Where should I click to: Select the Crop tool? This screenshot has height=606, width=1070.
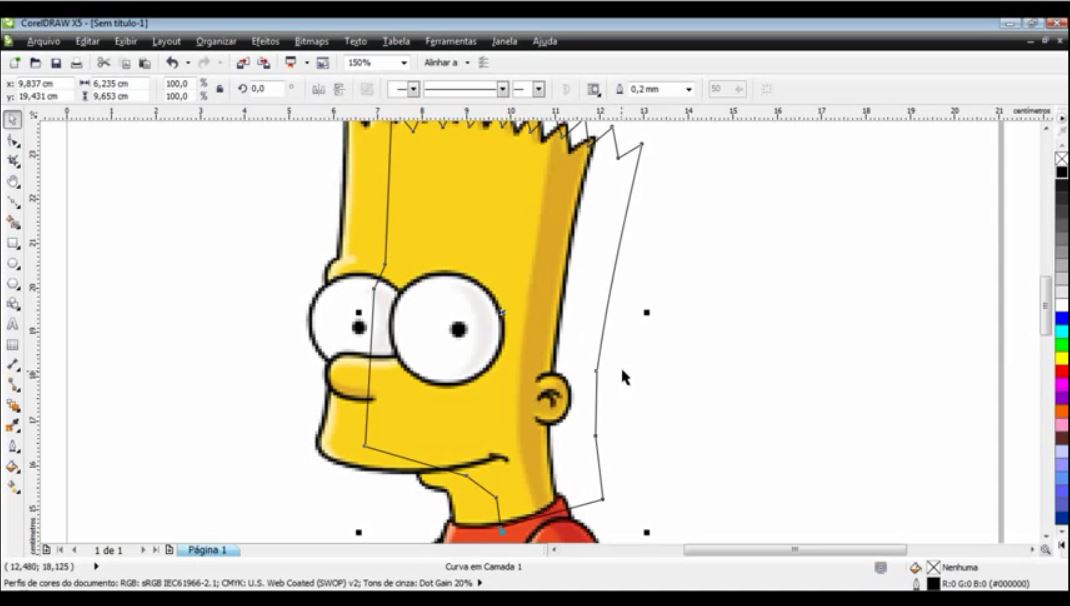[12, 161]
